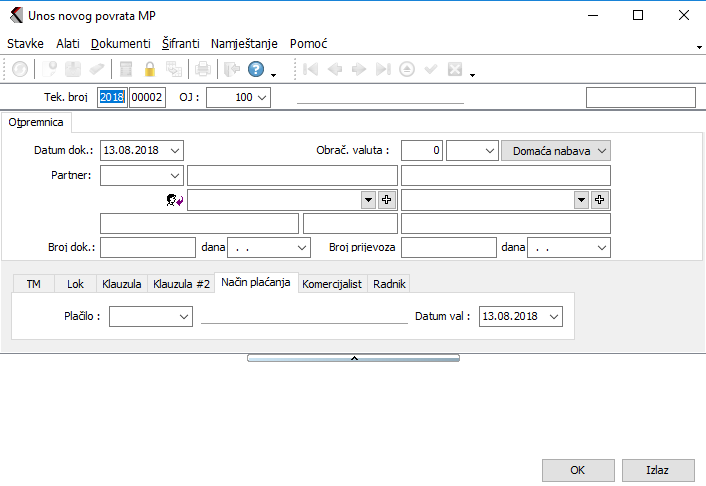Select the Klauzula #2 tab
Image resolution: width=706 pixels, height=486 pixels.
[182, 284]
